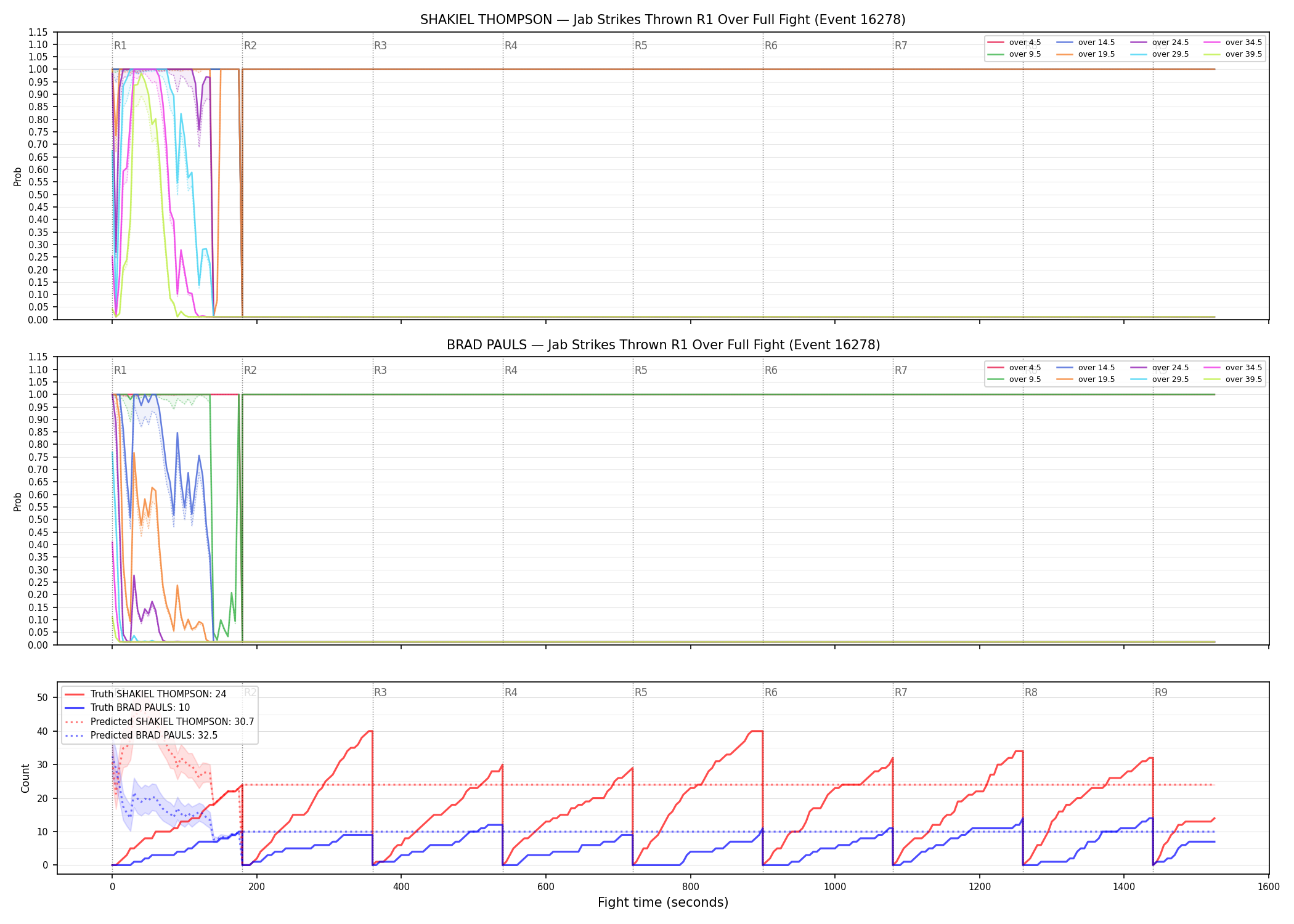Click the 50 tick on the Count axis
This screenshot has width=1294, height=924.
point(43,698)
